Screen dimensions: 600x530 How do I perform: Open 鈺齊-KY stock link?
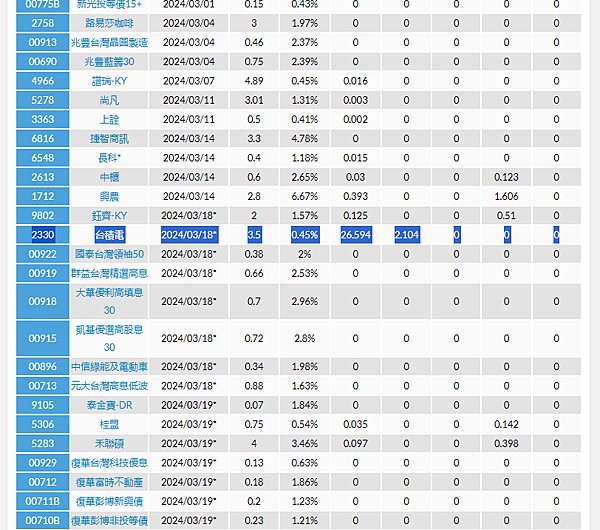pyautogui.click(x=109, y=216)
